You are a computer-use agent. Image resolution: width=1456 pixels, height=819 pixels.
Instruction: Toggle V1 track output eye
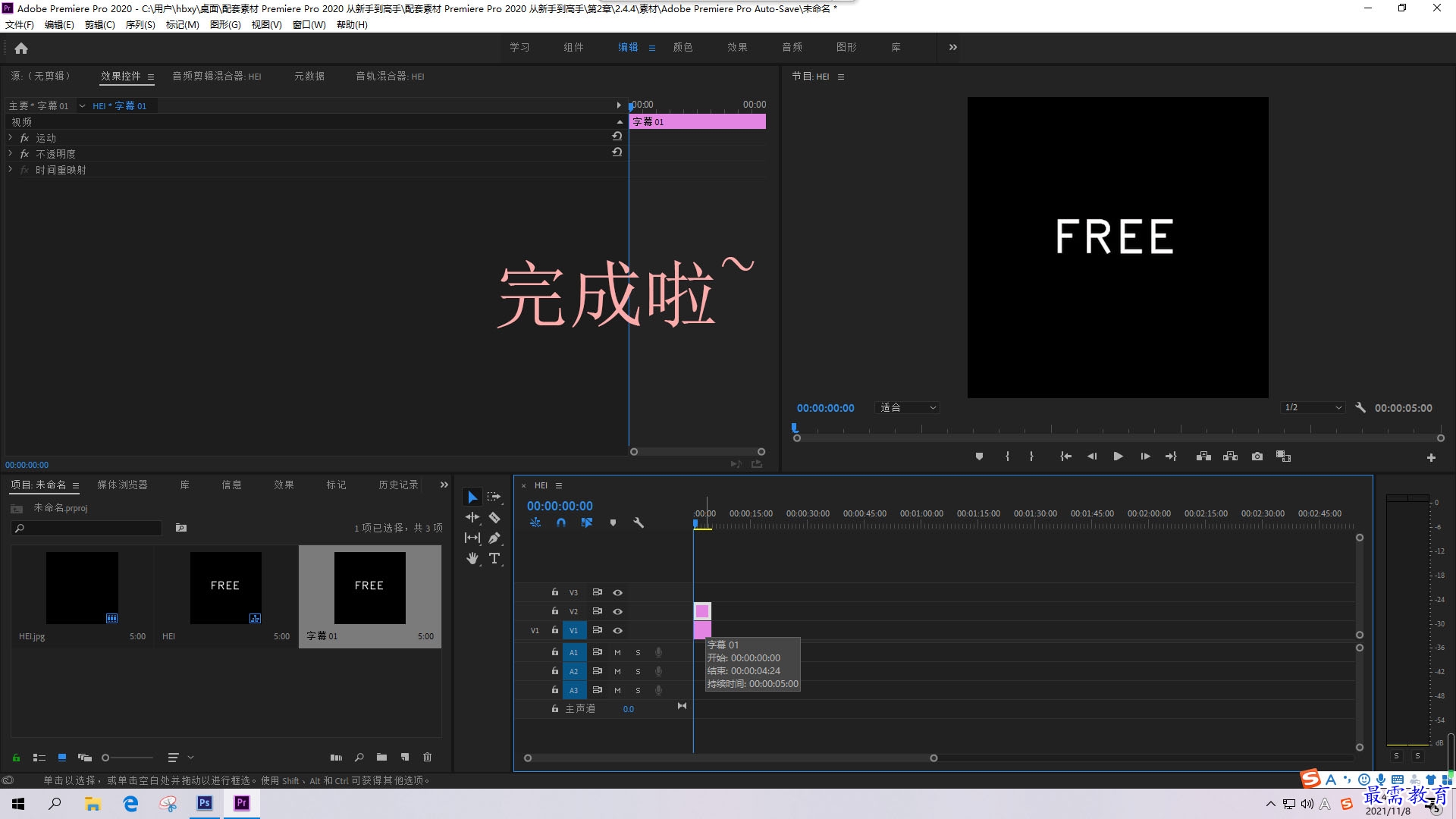pos(617,630)
